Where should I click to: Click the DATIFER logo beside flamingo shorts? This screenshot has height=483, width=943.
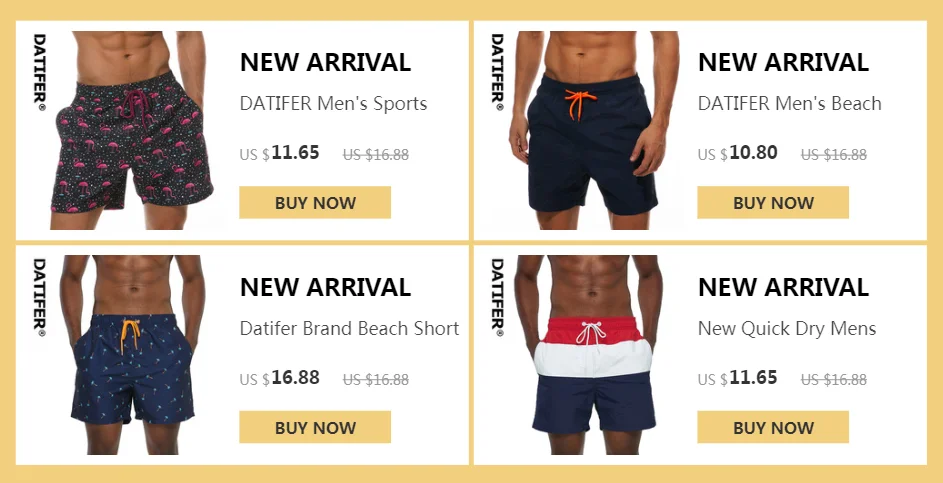click(39, 72)
